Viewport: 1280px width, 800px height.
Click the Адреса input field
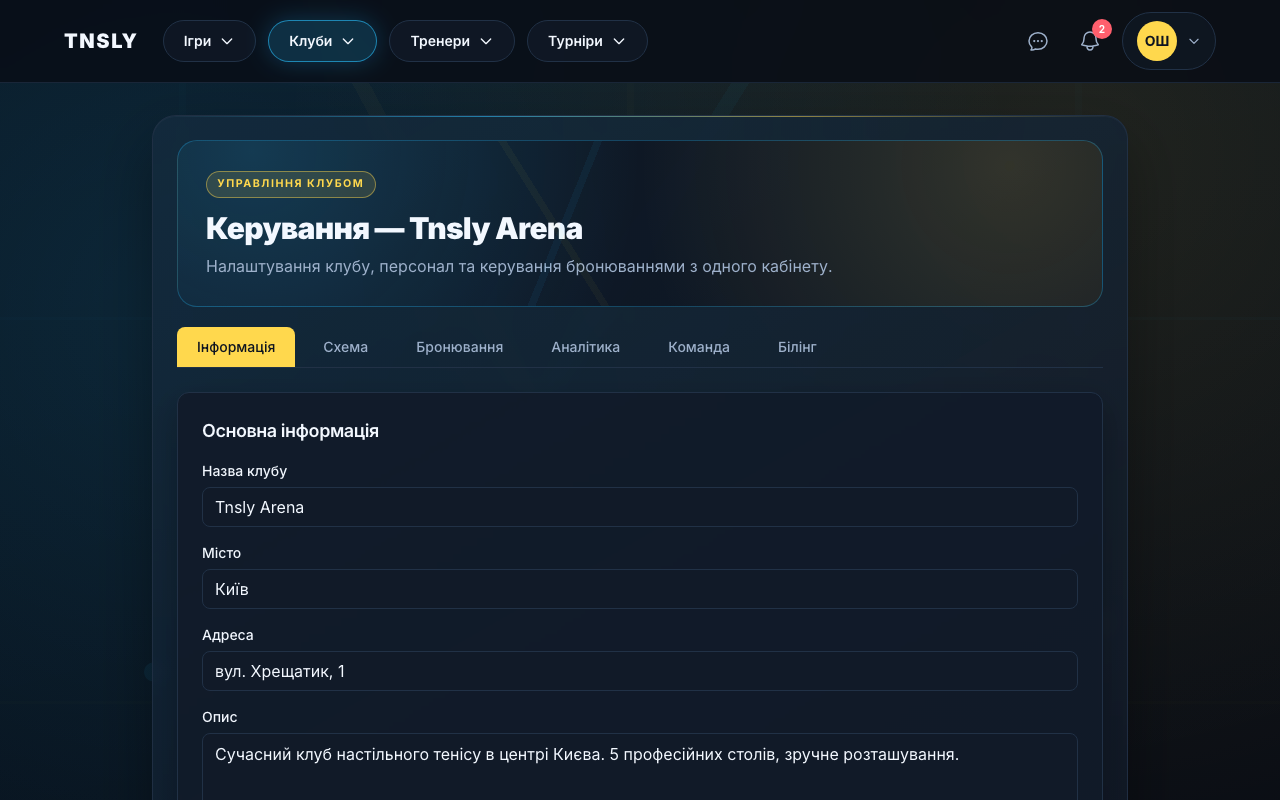[x=639, y=671]
